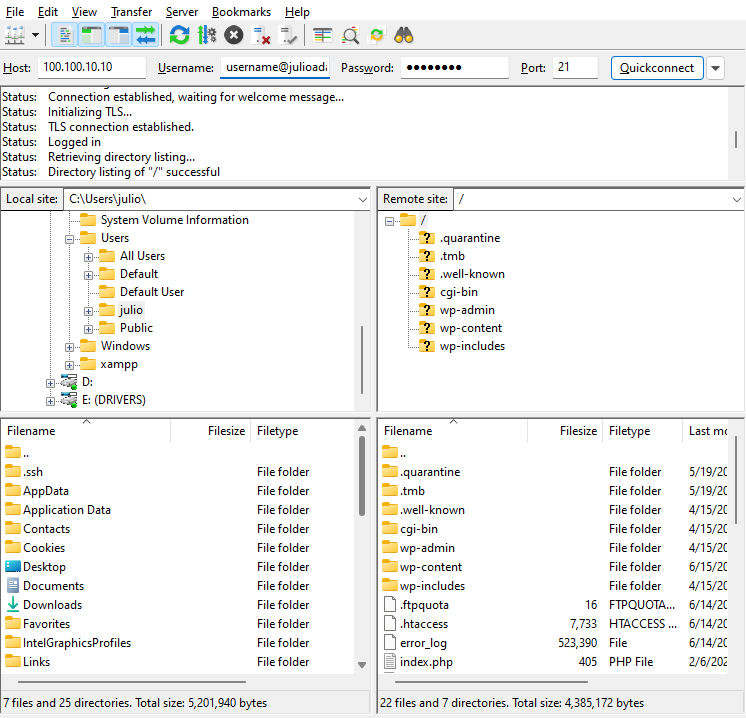Expand the xampp folder node
The width and height of the screenshot is (746, 718).
point(69,365)
